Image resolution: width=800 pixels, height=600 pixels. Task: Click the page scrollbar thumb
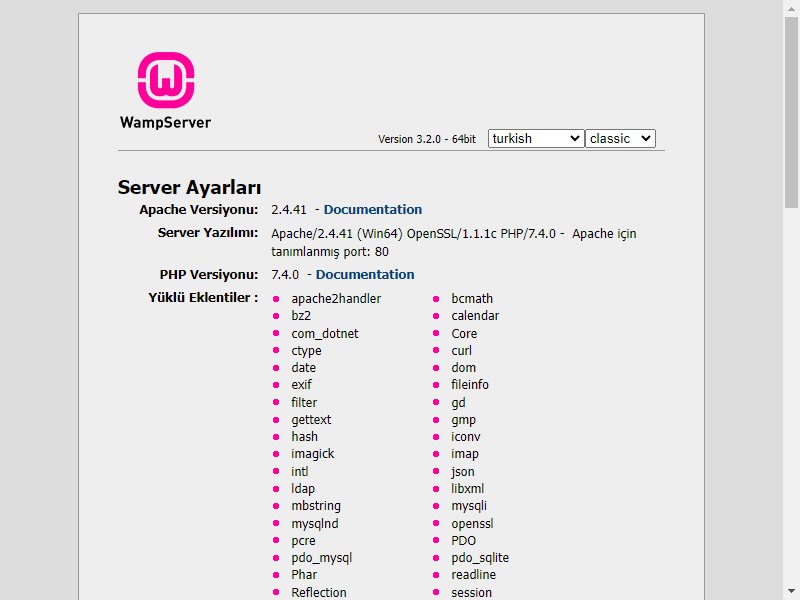(x=791, y=112)
